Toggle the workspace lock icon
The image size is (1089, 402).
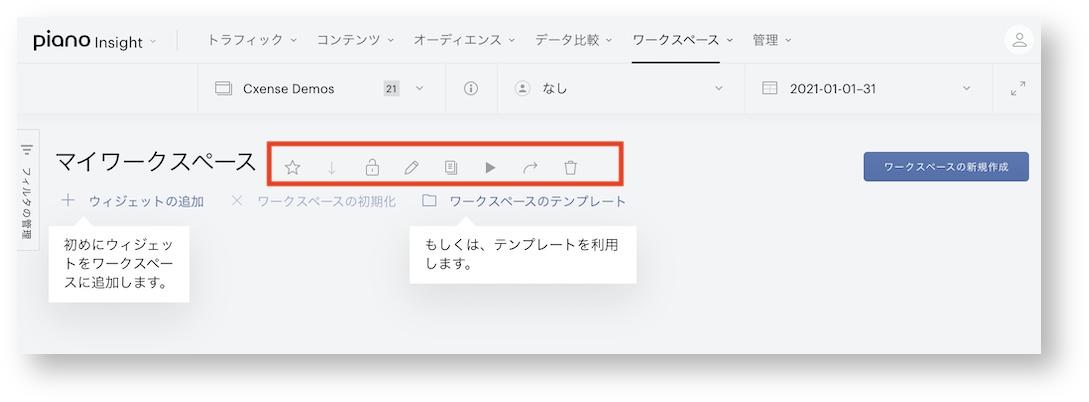[372, 167]
